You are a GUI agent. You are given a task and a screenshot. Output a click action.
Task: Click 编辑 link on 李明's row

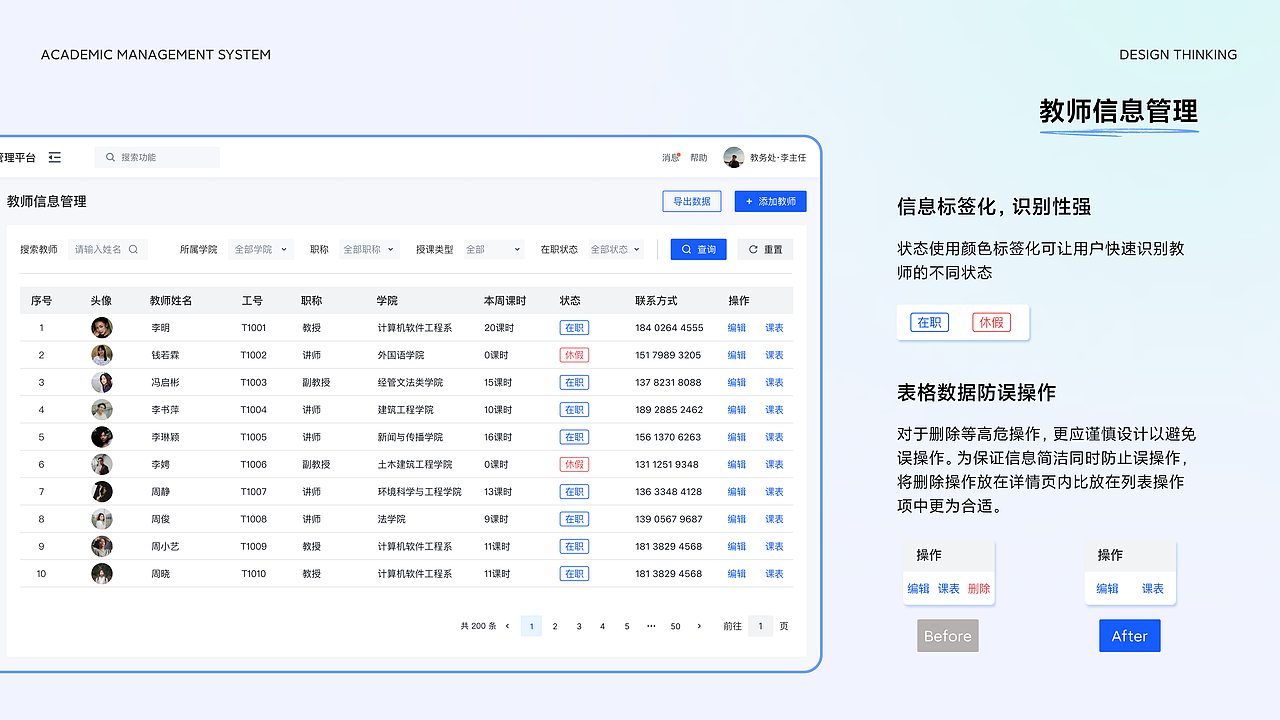pos(737,327)
